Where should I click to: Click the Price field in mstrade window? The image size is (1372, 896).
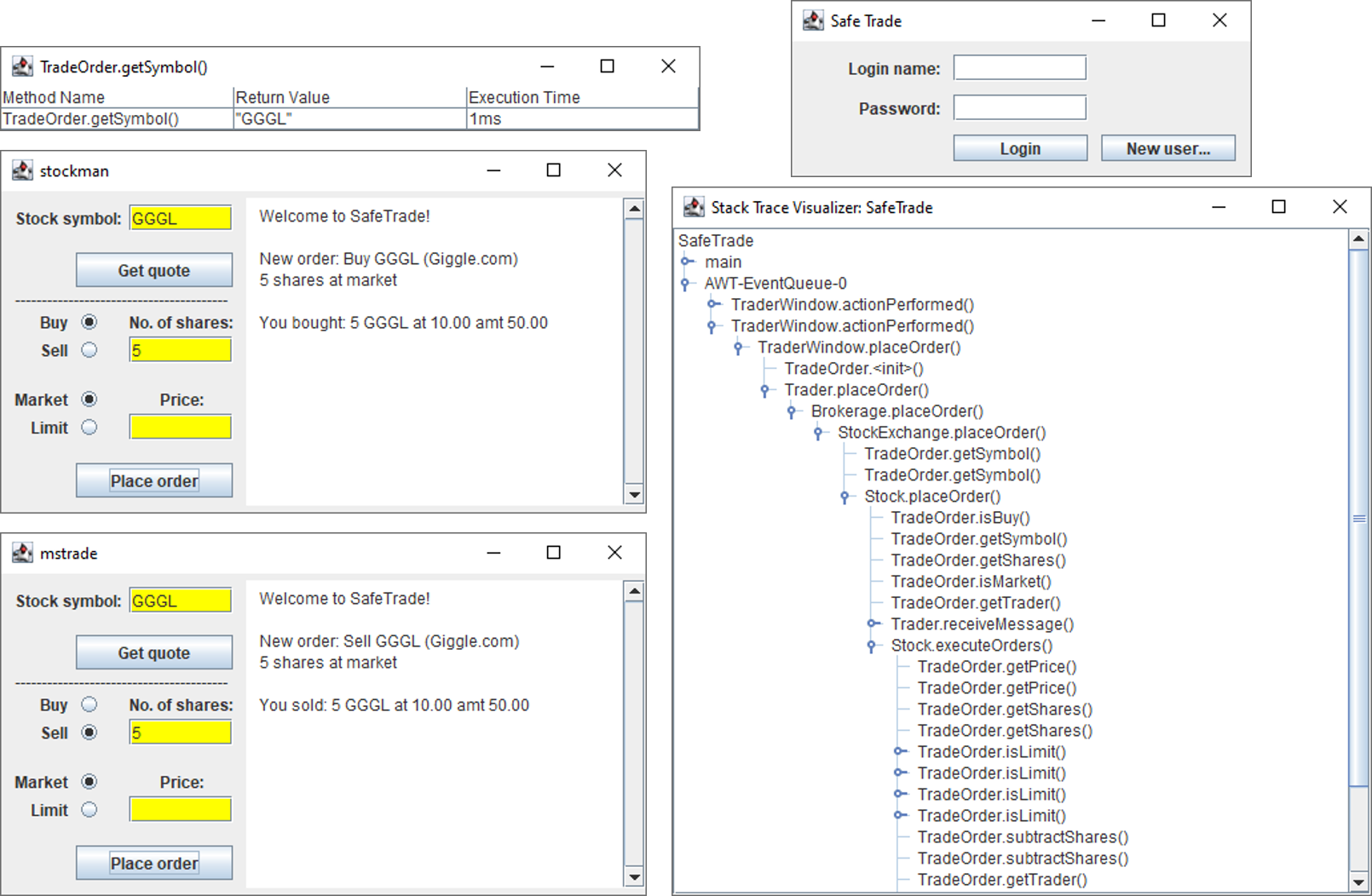tap(181, 809)
